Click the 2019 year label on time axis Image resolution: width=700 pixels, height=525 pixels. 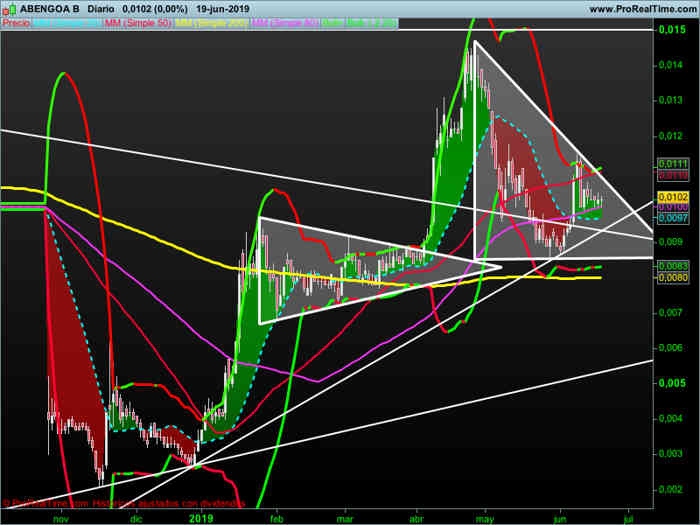tap(201, 519)
